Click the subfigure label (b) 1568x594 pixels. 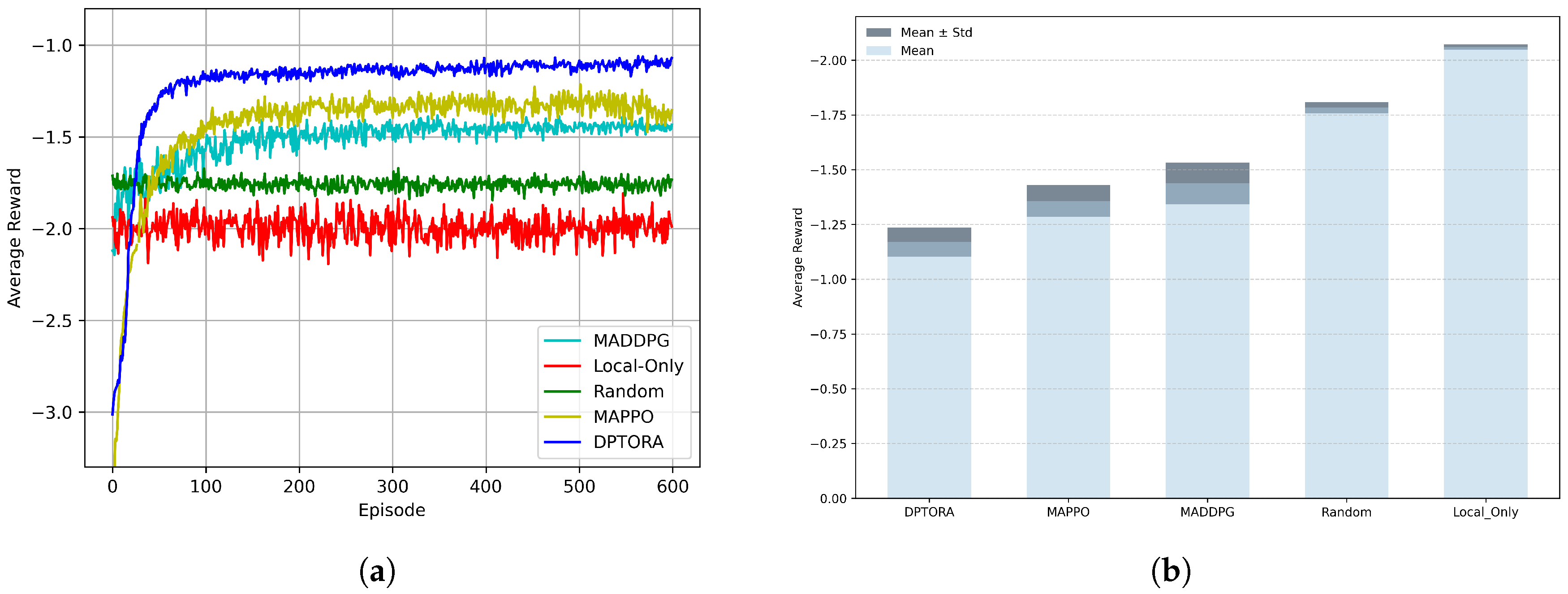[x=1171, y=572]
